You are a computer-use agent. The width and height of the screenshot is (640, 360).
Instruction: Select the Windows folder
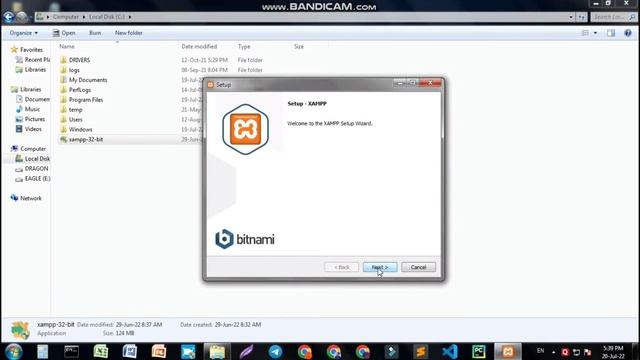pos(80,129)
